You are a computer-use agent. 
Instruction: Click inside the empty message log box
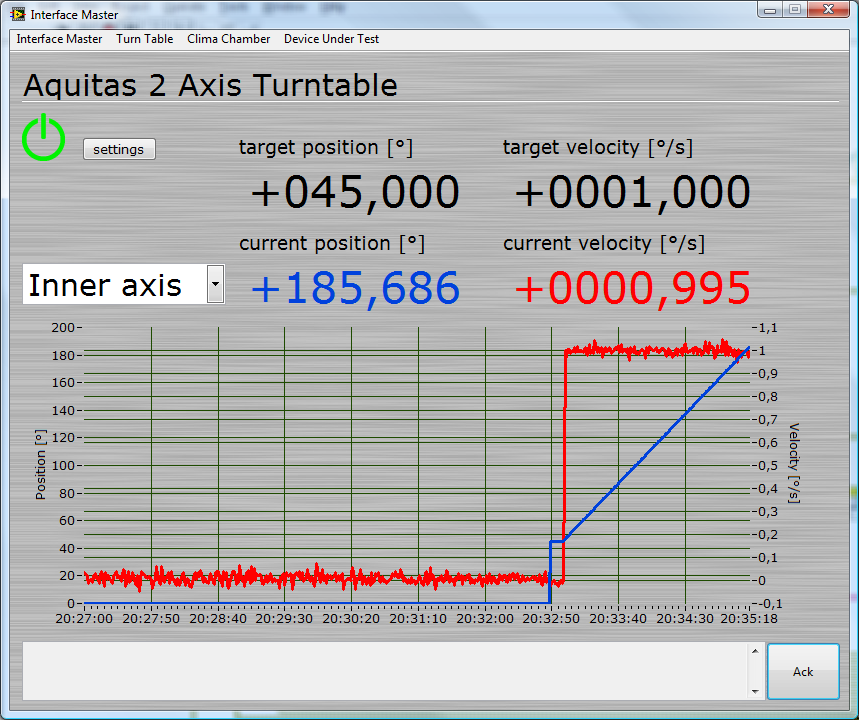(x=385, y=671)
